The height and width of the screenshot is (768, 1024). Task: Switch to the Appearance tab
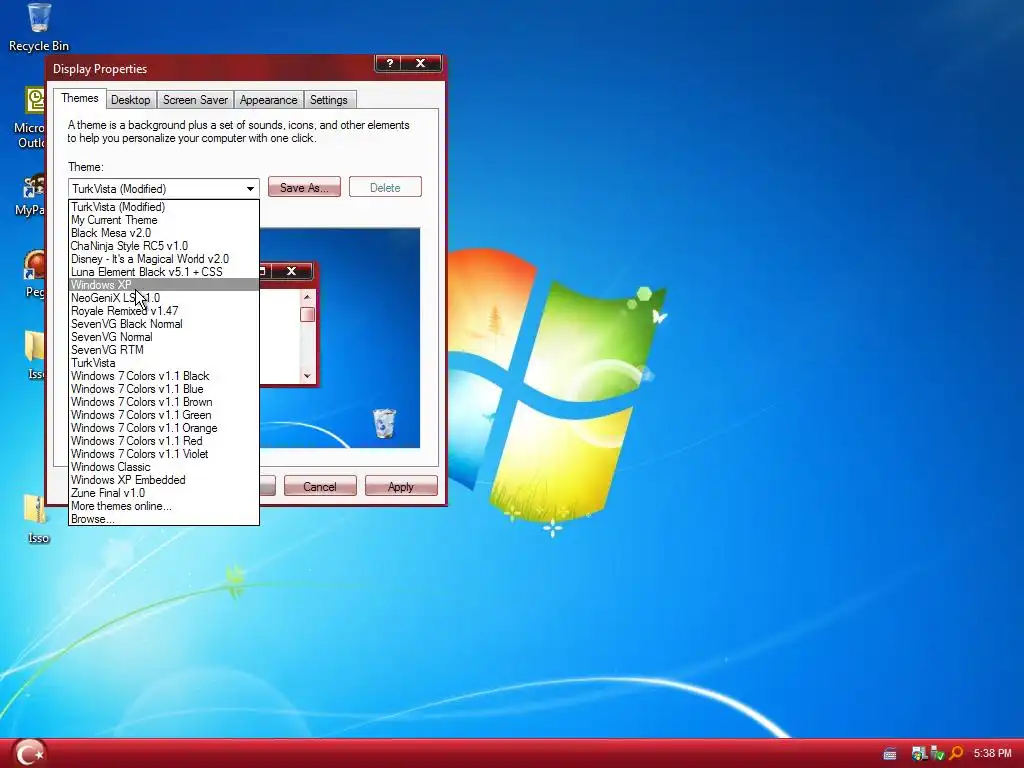point(268,100)
